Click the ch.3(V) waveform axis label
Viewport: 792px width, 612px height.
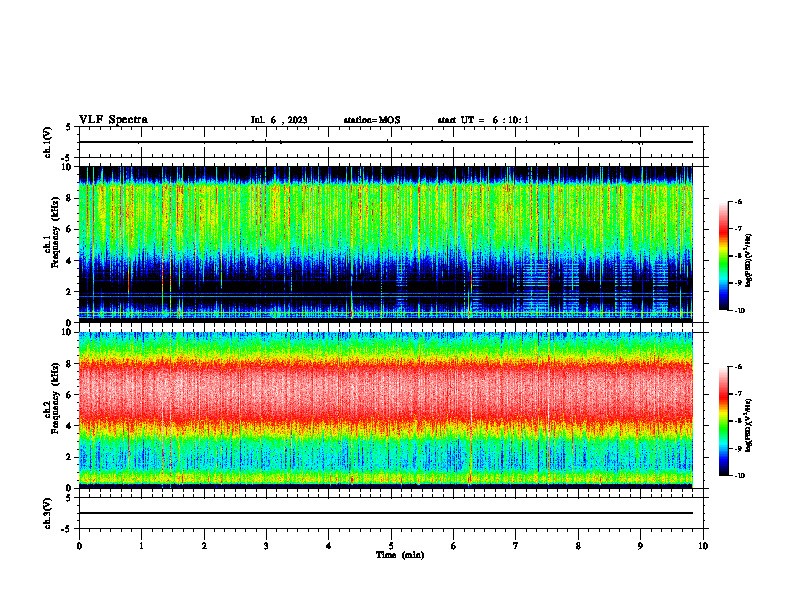[x=48, y=513]
